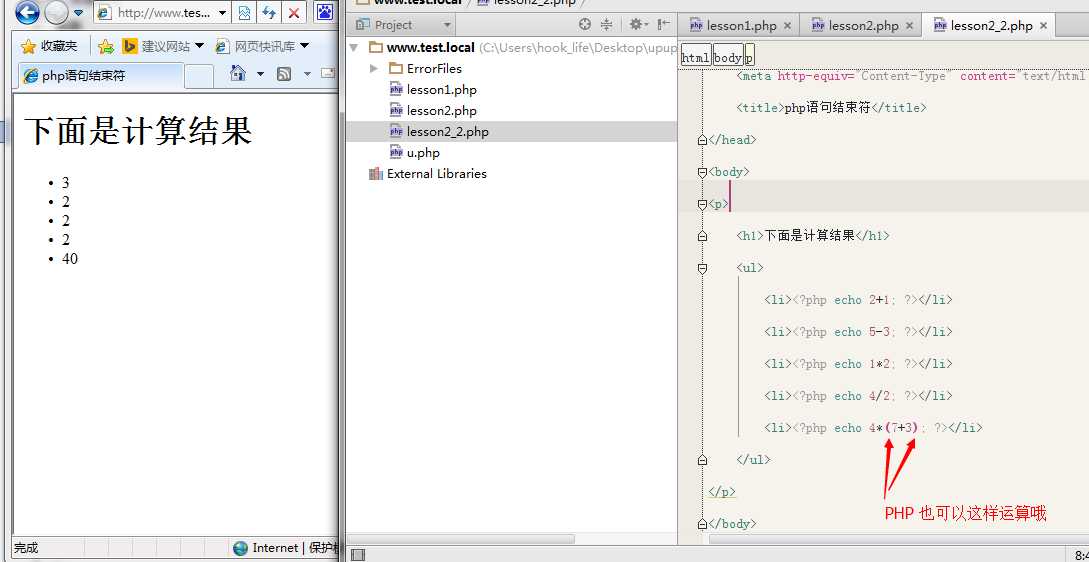Open the RSS feeds dropdown arrow

[x=307, y=74]
